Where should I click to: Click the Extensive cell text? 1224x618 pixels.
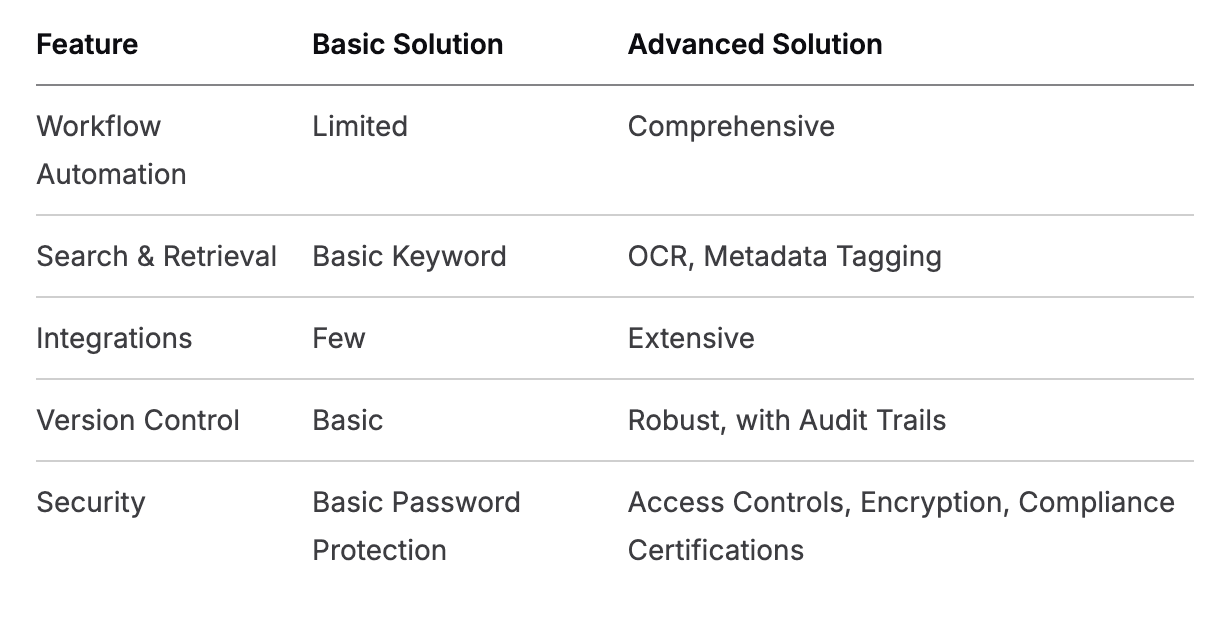690,338
